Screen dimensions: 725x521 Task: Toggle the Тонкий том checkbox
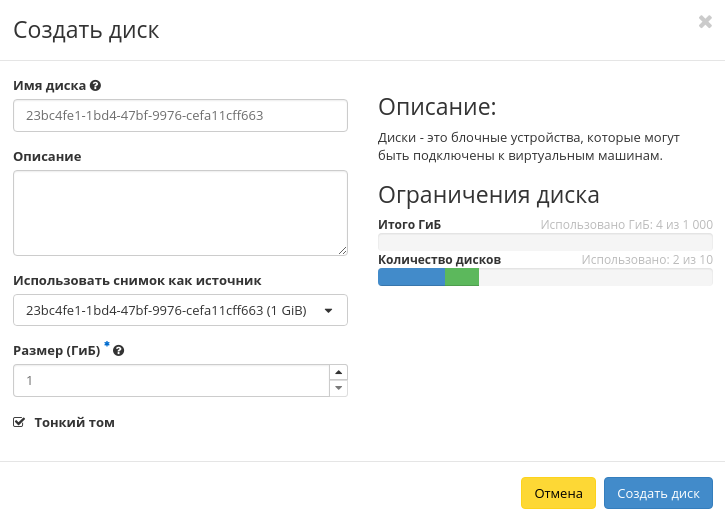coord(19,422)
